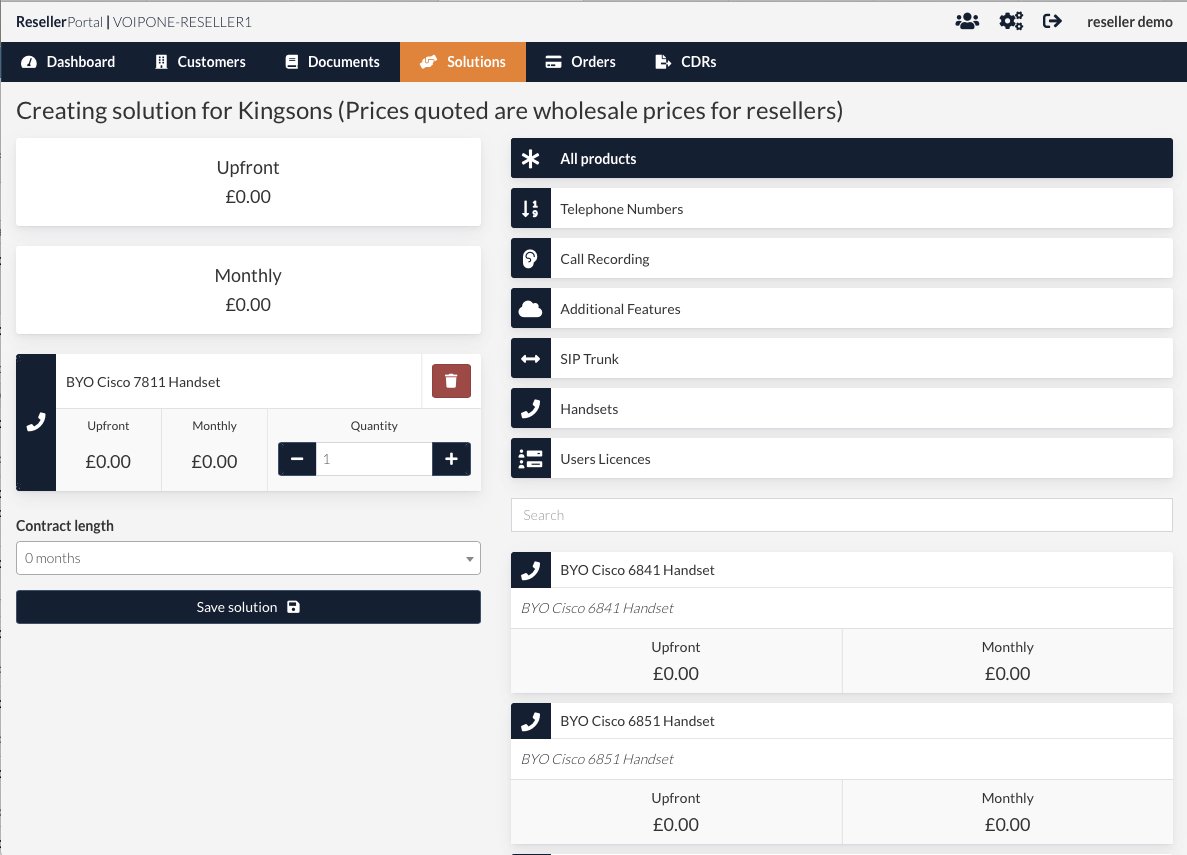Click the floppy disk icon on Save solution
The image size is (1187, 855).
coord(294,607)
